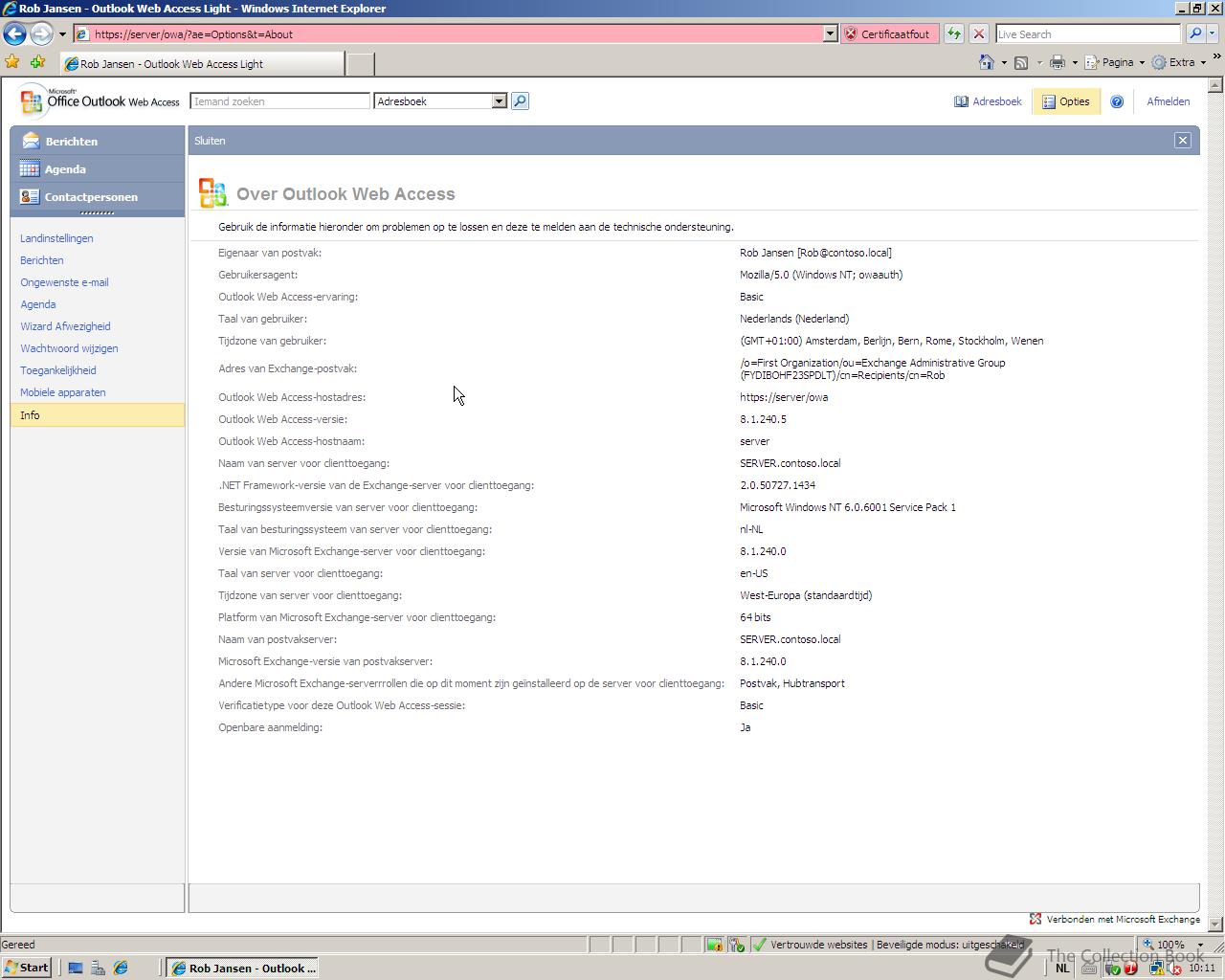
Task: Open Agenda options link in sidebar
Action: [x=38, y=304]
